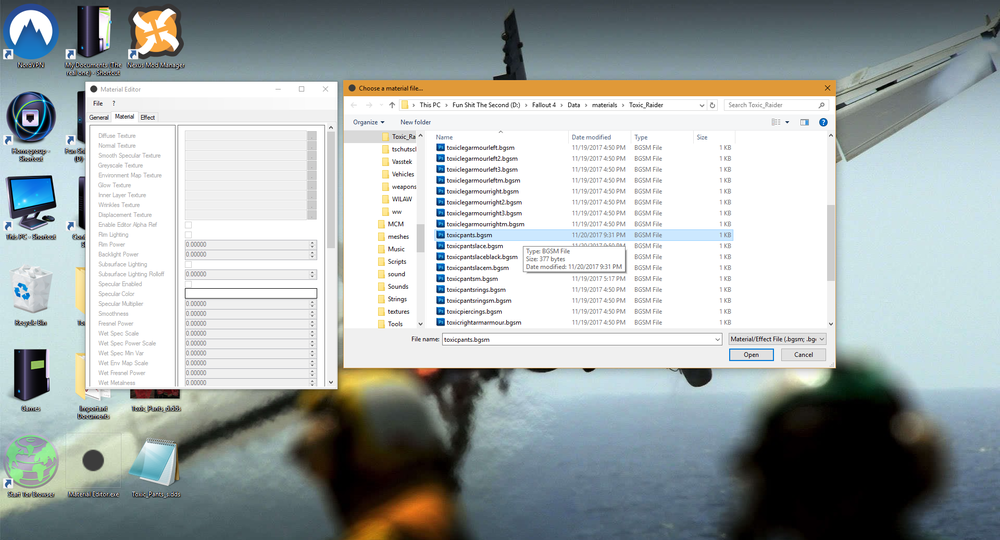Launch Start Tor Browser from the desktop
The image size is (1000, 540).
pyautogui.click(x=31, y=465)
